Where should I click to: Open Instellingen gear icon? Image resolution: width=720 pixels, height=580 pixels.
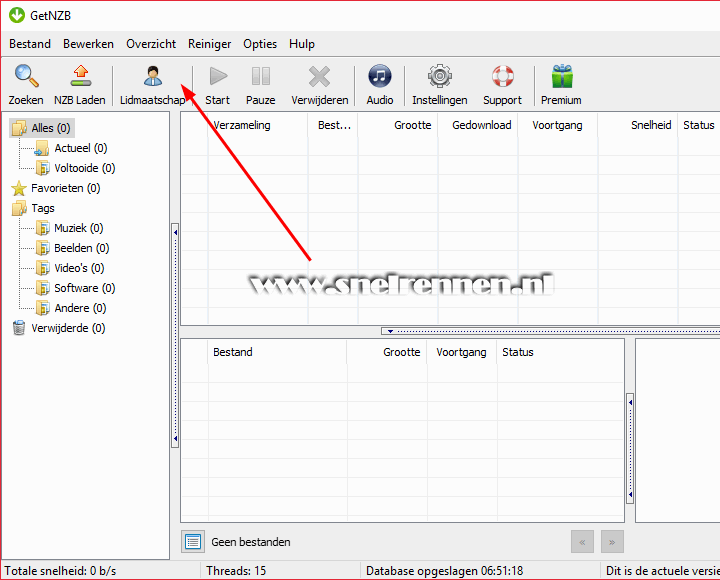pos(439,76)
